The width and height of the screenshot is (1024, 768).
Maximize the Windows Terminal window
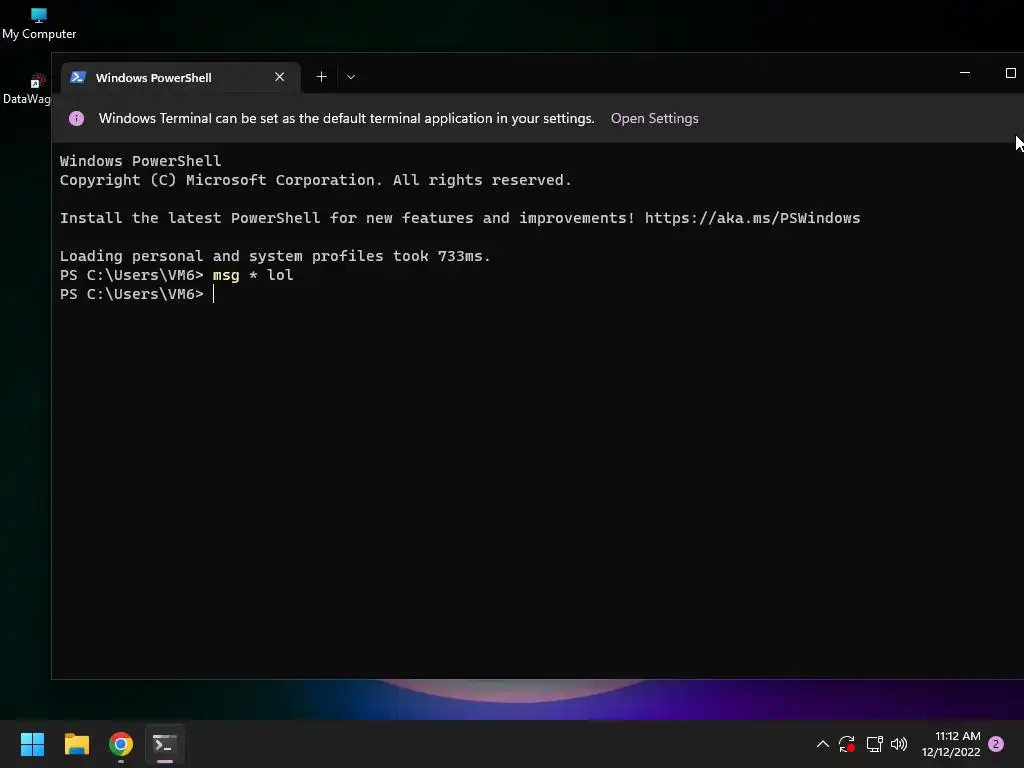1010,73
